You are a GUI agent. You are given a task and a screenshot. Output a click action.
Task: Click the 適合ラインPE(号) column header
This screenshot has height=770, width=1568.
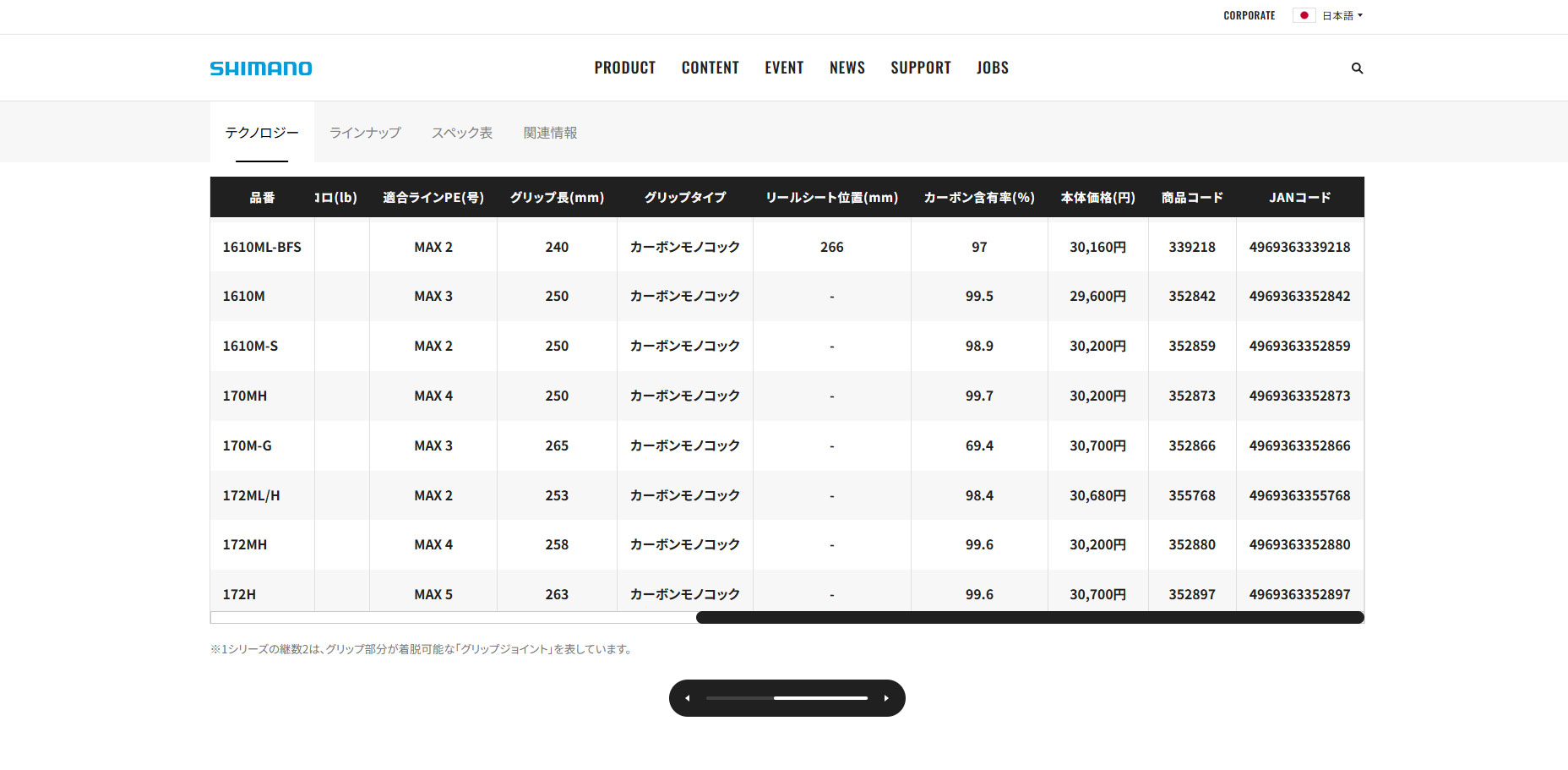[433, 198]
